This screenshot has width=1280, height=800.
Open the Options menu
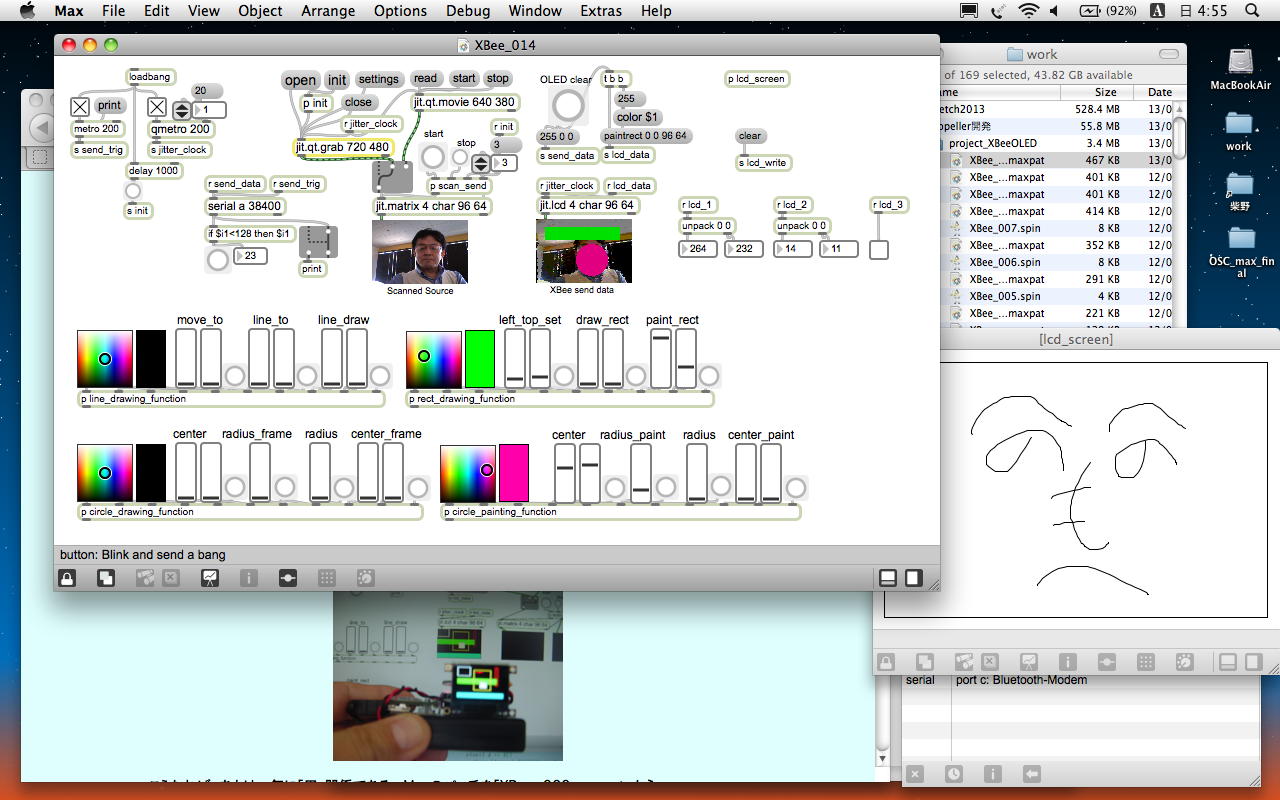400,11
